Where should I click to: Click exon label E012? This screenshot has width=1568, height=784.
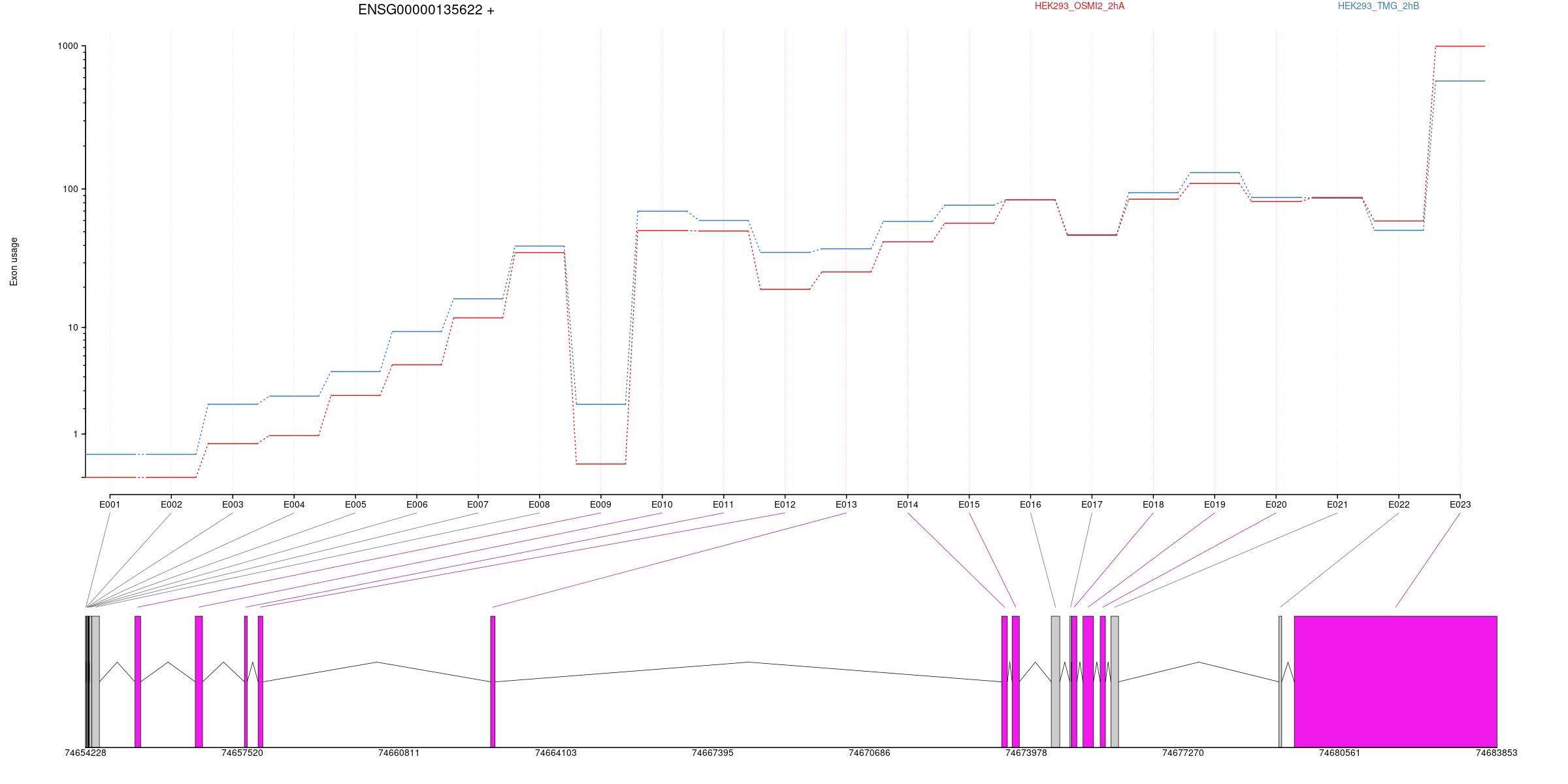785,504
